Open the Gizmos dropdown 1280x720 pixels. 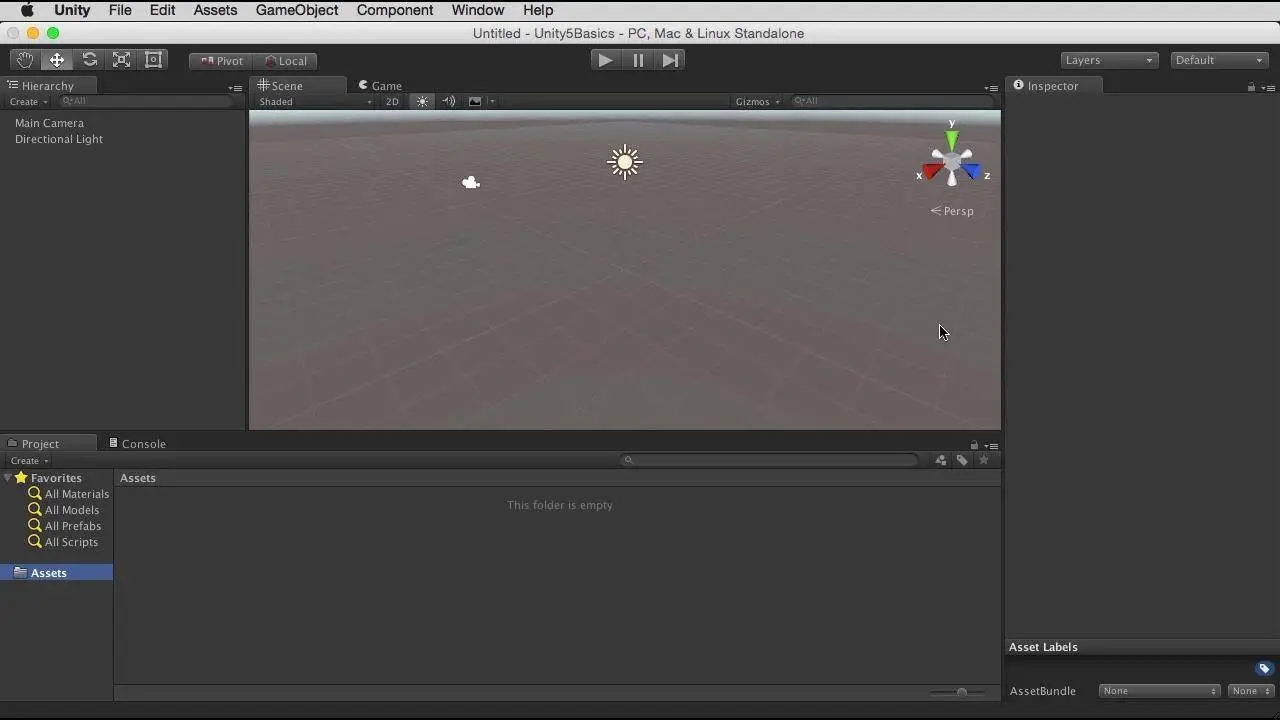pos(757,101)
